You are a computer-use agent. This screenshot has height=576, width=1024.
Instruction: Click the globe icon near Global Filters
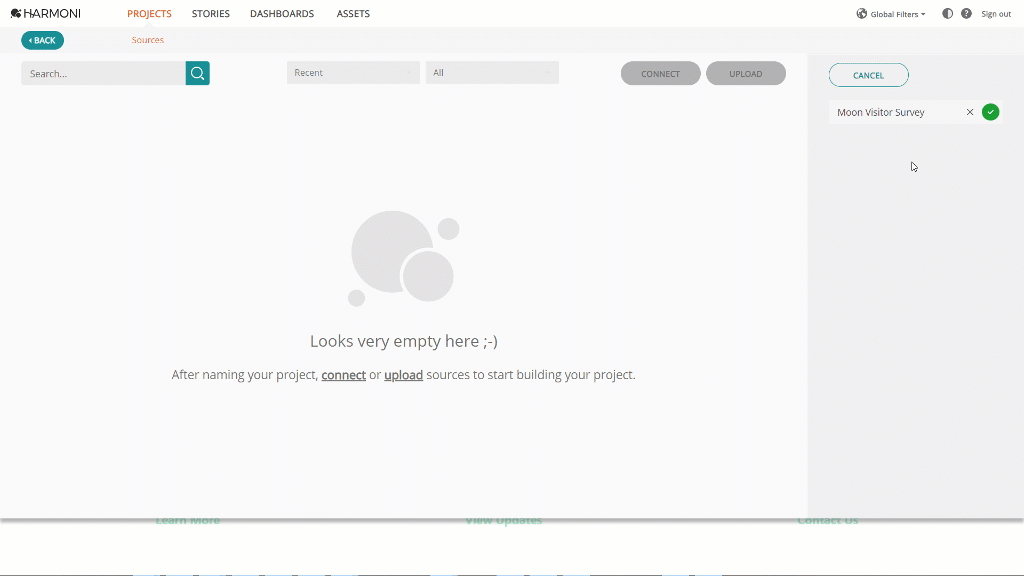[x=860, y=13]
